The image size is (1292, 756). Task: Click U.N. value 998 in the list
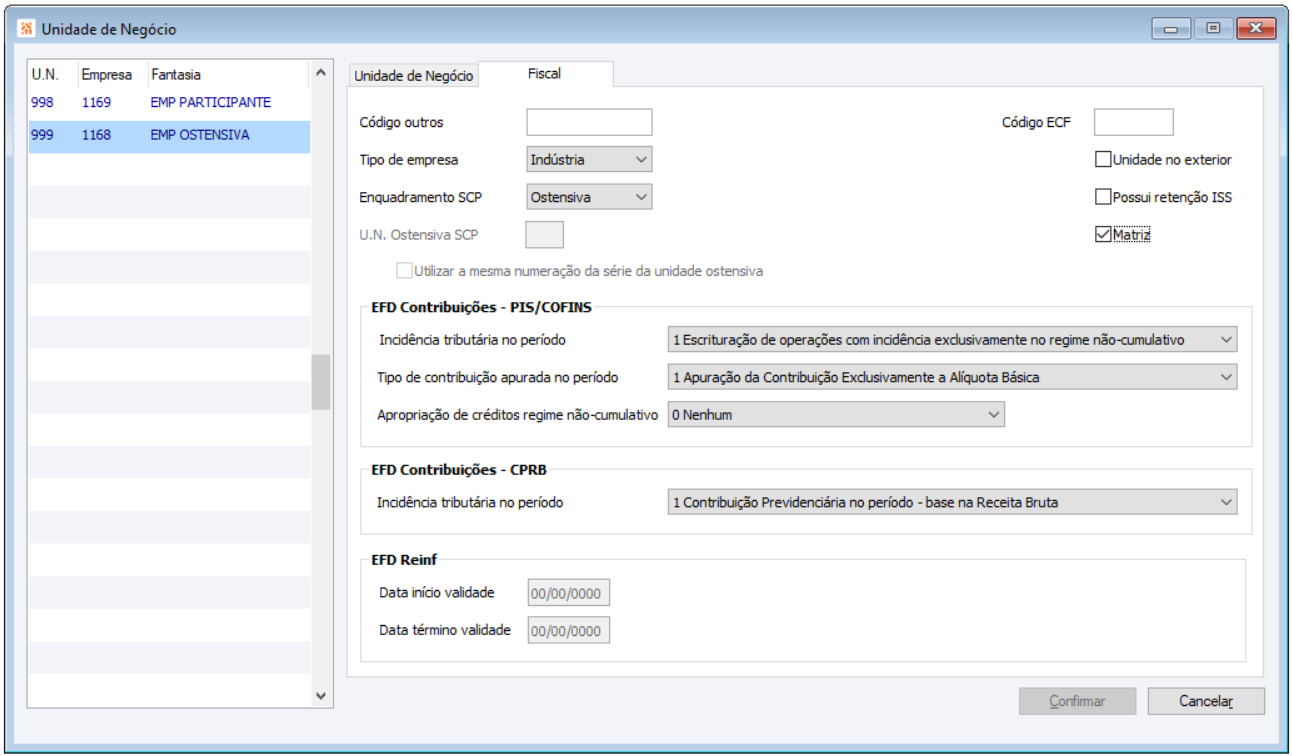(x=42, y=103)
